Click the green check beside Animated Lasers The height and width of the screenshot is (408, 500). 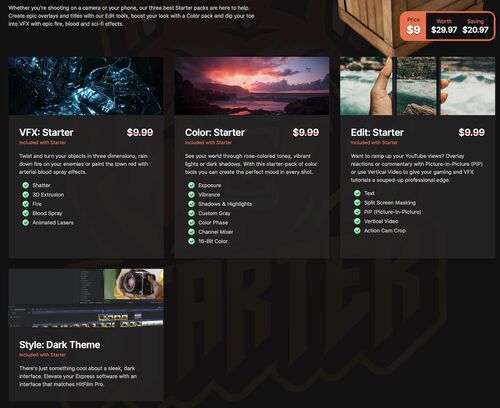26,222
